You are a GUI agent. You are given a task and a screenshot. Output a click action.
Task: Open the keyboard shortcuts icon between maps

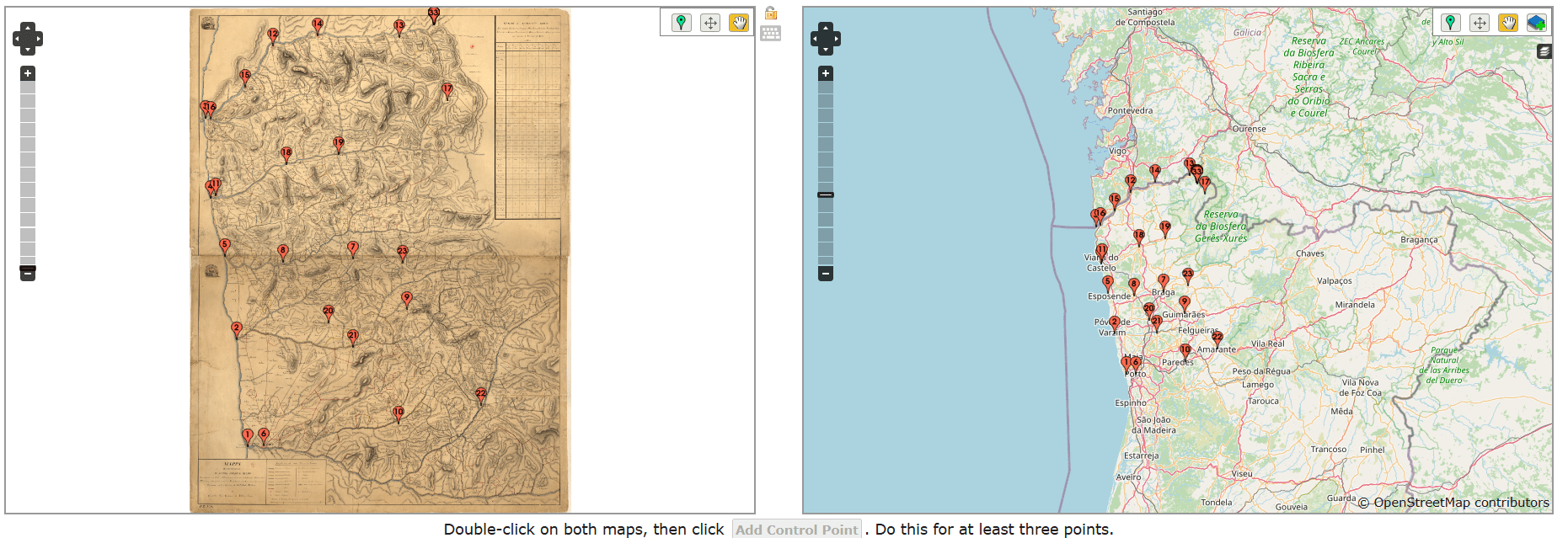tap(770, 34)
